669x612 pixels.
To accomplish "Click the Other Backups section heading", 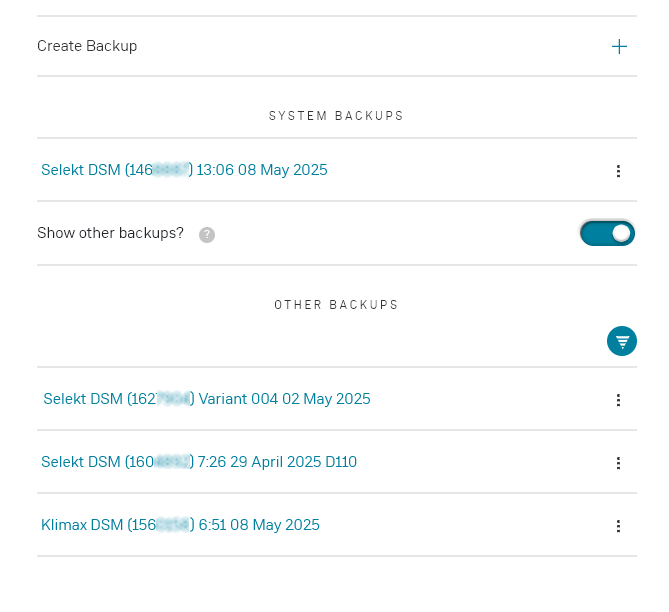I will [x=336, y=305].
